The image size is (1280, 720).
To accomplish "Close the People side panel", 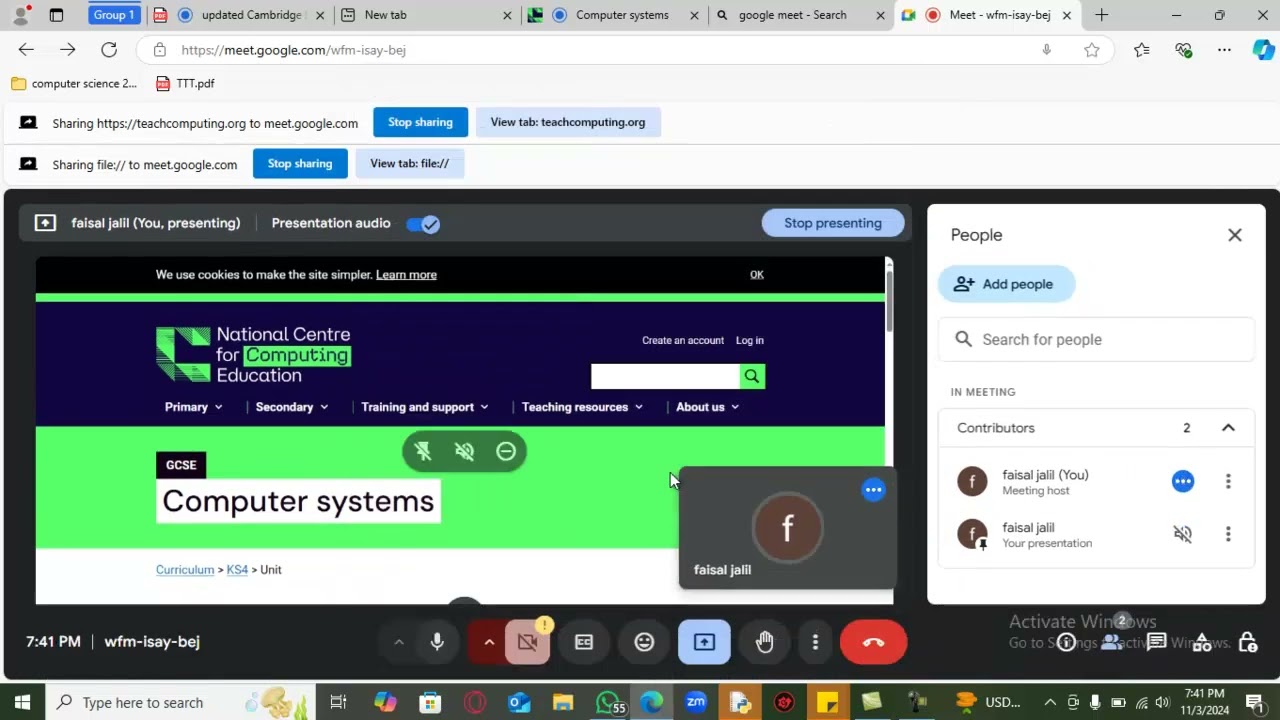I will [1235, 235].
